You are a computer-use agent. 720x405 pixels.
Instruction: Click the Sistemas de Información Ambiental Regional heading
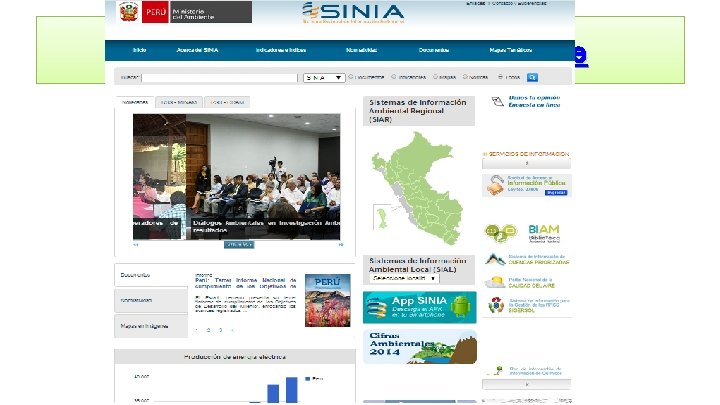point(418,111)
